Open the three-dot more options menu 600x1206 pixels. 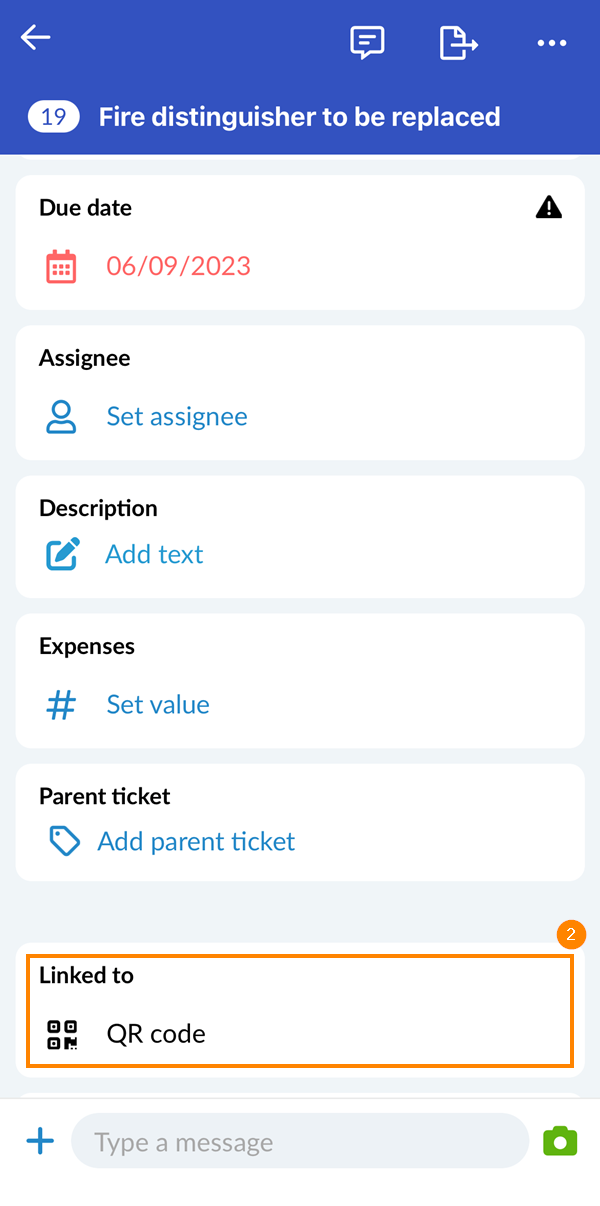[551, 43]
